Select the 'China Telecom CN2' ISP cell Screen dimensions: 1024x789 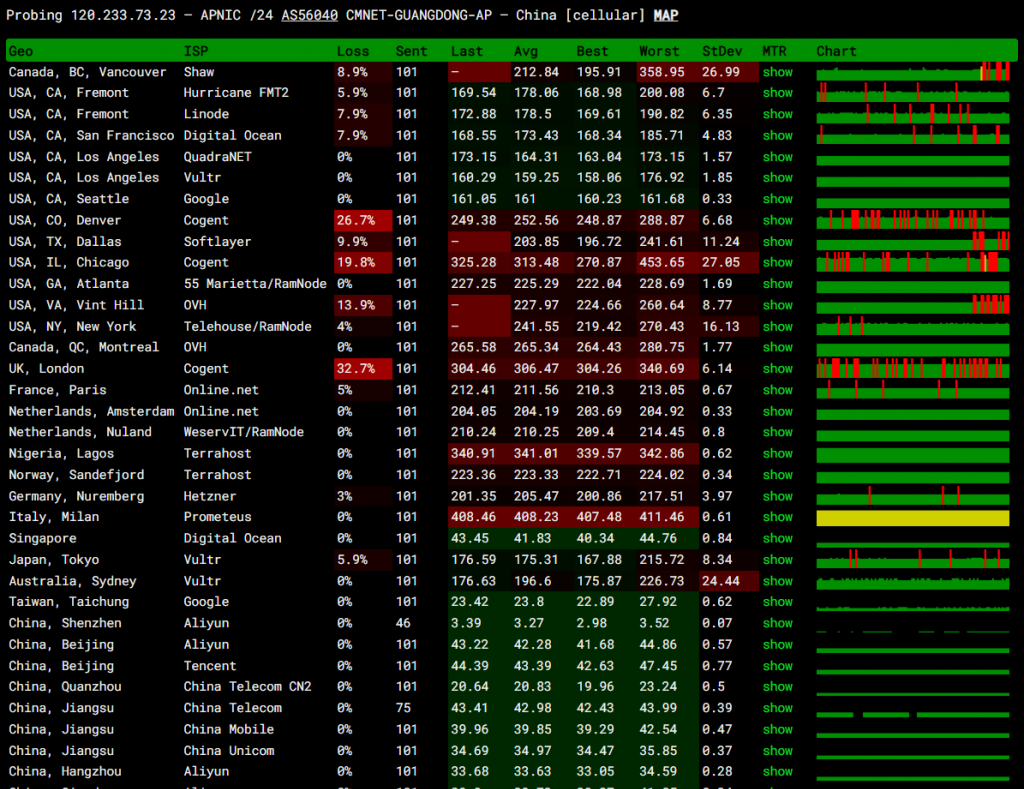point(248,687)
